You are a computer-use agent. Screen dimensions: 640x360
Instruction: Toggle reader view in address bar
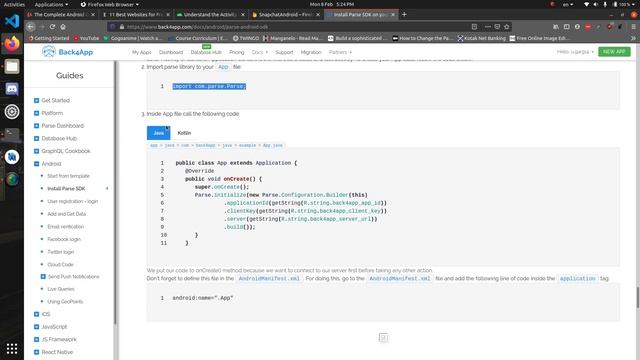pyautogui.click(x=474, y=27)
